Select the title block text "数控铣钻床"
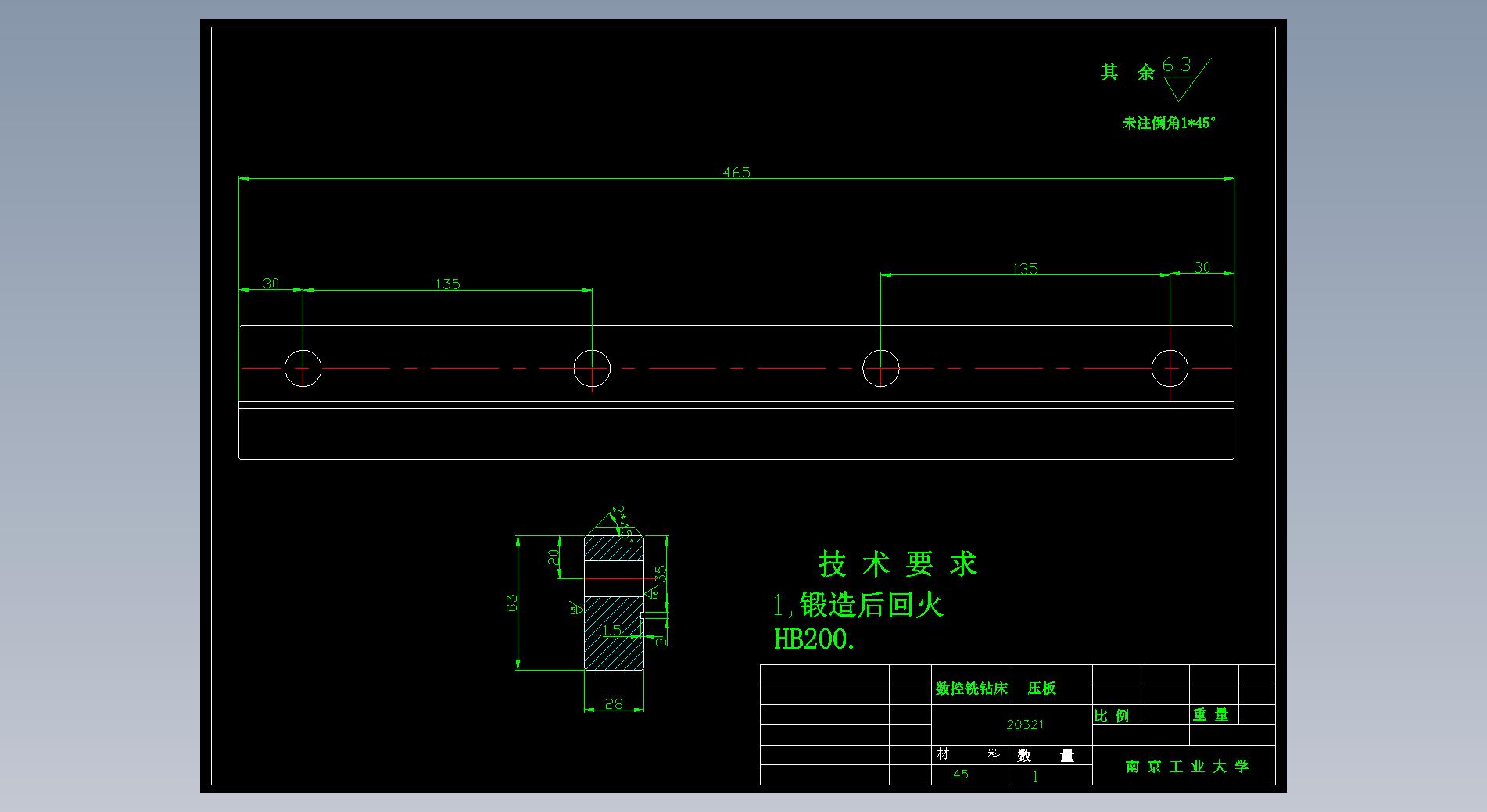The image size is (1487, 812). pyautogui.click(x=971, y=689)
